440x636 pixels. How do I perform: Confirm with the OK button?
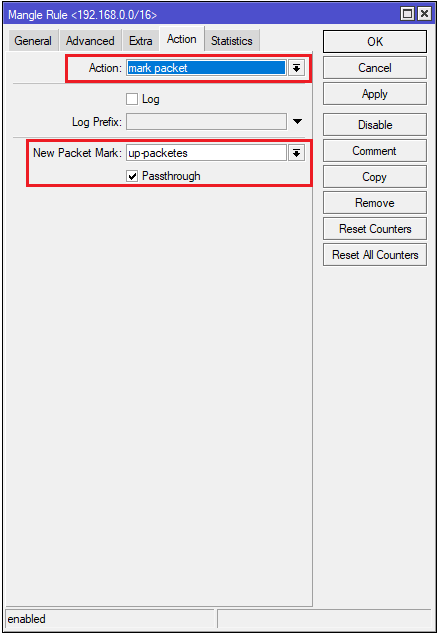(375, 41)
